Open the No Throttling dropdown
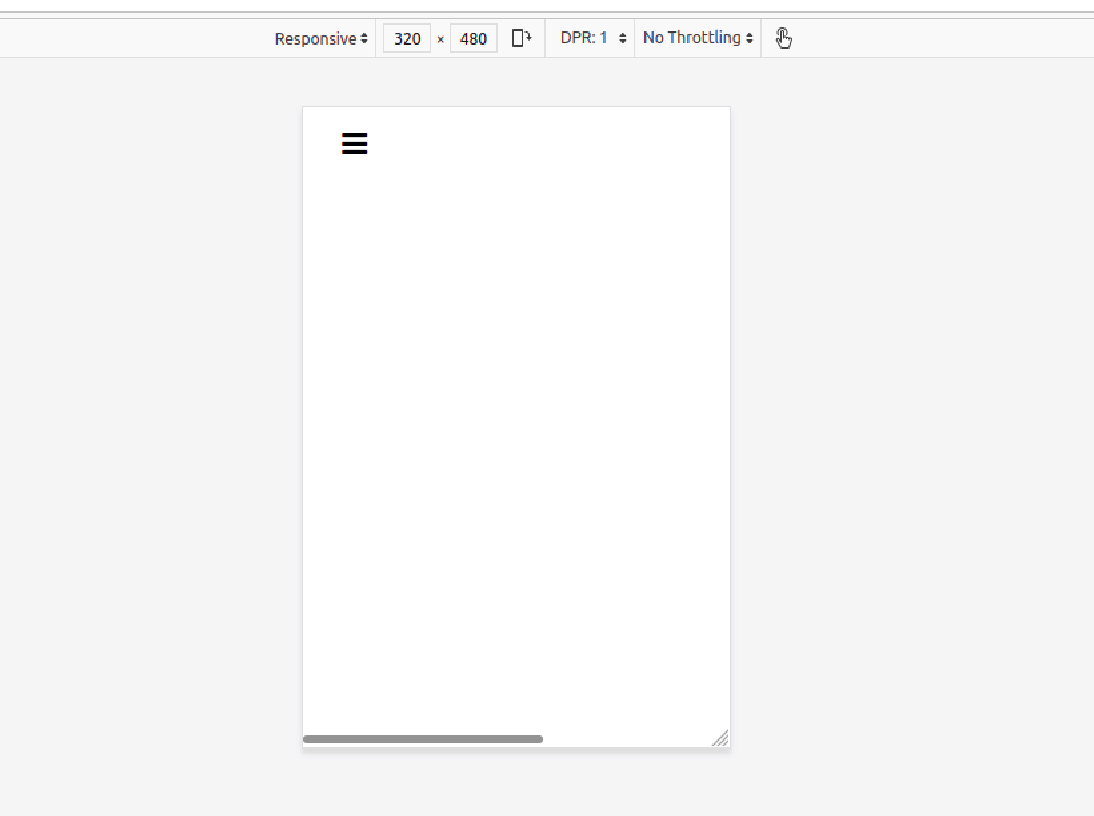The width and height of the screenshot is (1094, 816). (698, 38)
